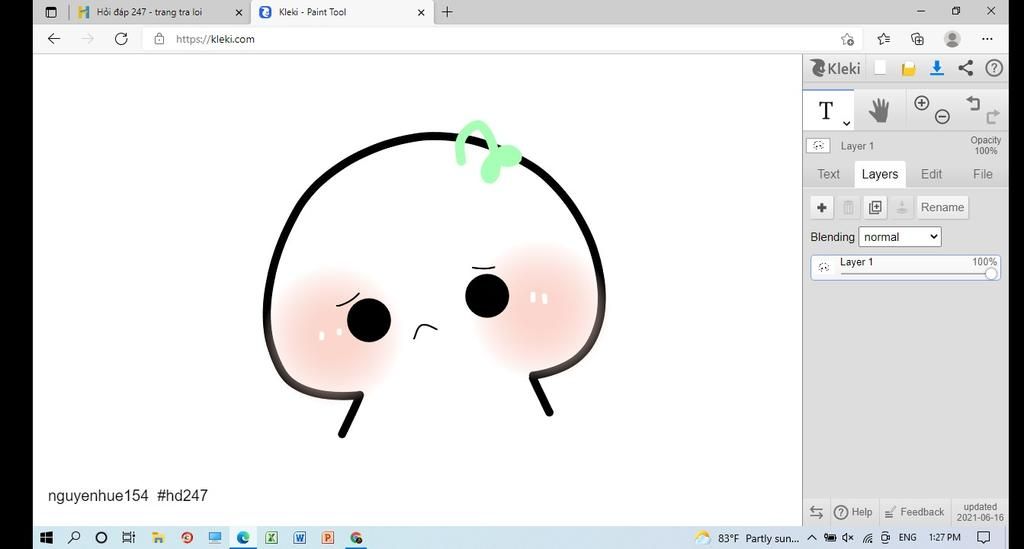Click current layer preview thumbnail

tap(818, 146)
